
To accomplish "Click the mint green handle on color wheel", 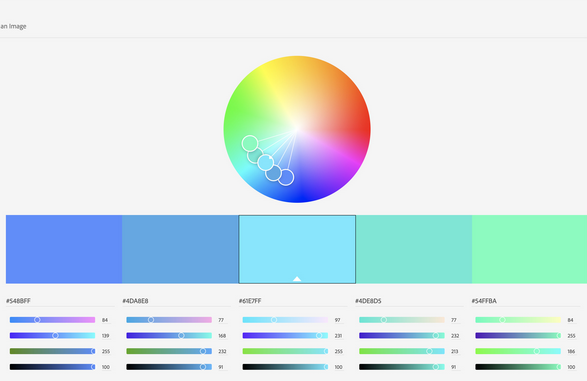I will pyautogui.click(x=250, y=143).
